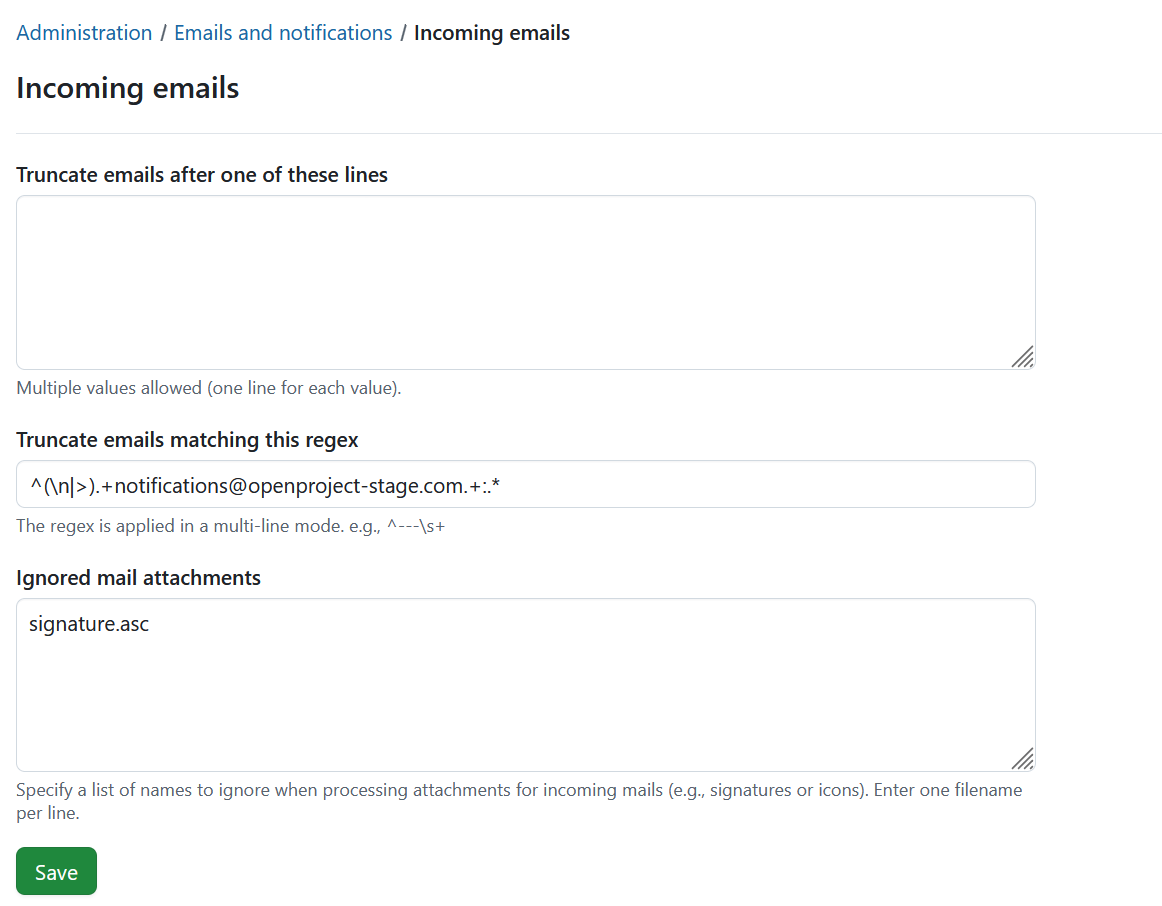The image size is (1162, 906).
Task: Select the Incoming emails breadcrumb entry
Action: [x=491, y=32]
